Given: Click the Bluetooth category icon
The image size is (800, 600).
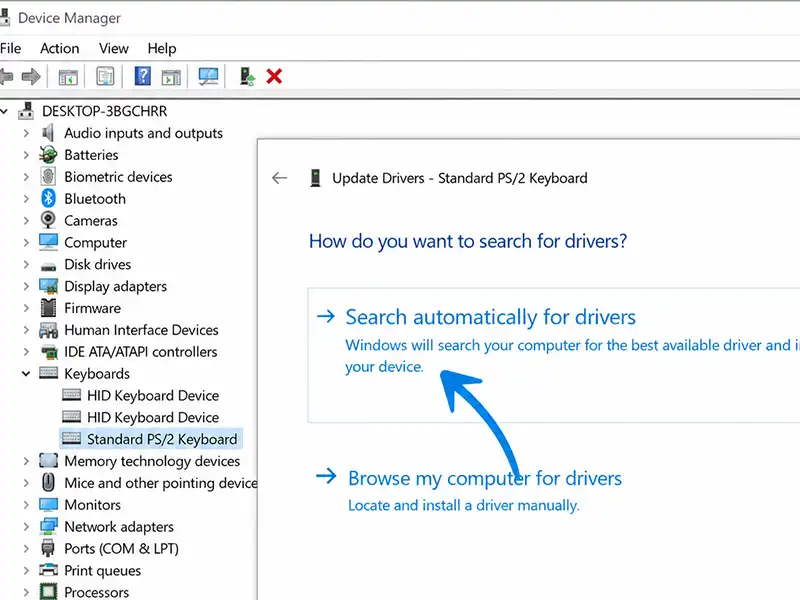Looking at the screenshot, I should pyautogui.click(x=48, y=198).
